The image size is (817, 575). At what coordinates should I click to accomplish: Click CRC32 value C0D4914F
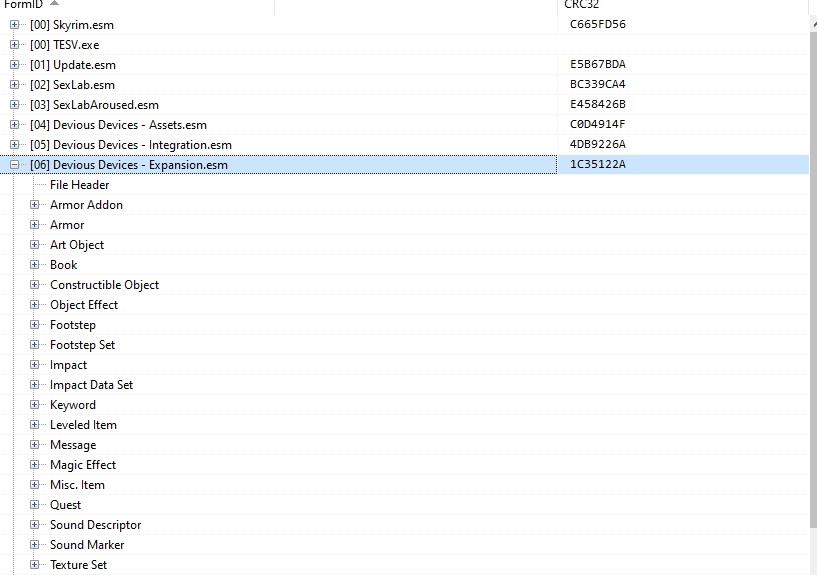point(598,124)
